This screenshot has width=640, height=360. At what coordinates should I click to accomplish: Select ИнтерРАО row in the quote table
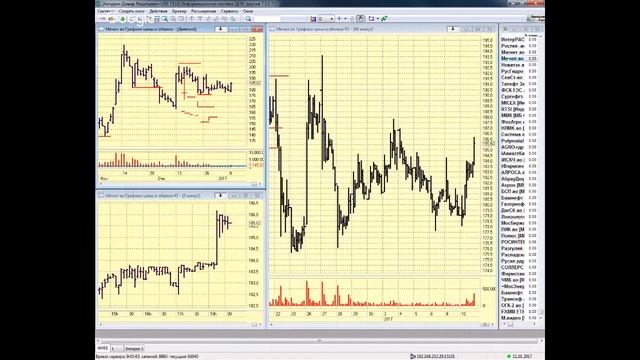point(519,40)
